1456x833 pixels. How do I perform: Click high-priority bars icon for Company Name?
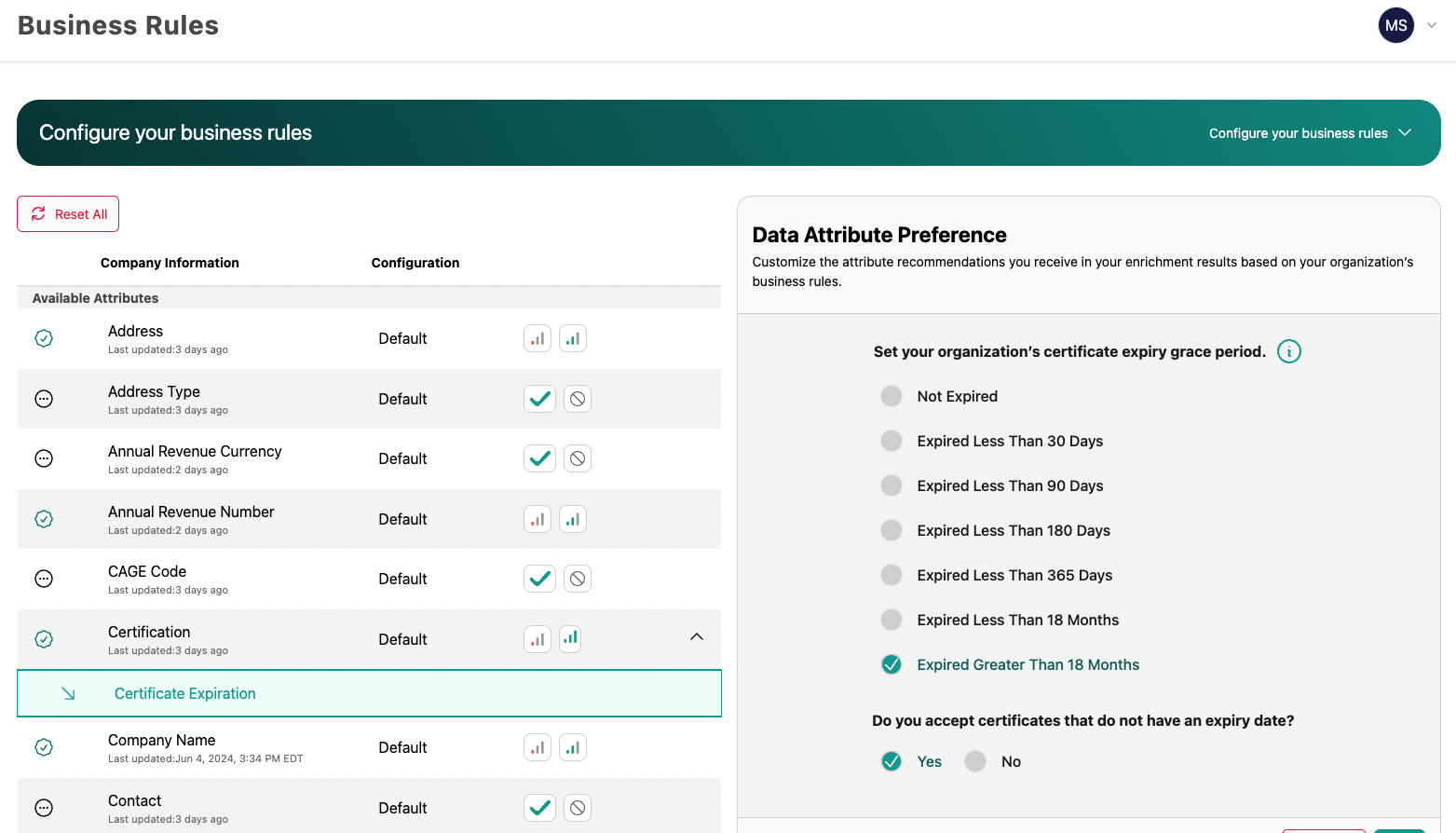573,747
